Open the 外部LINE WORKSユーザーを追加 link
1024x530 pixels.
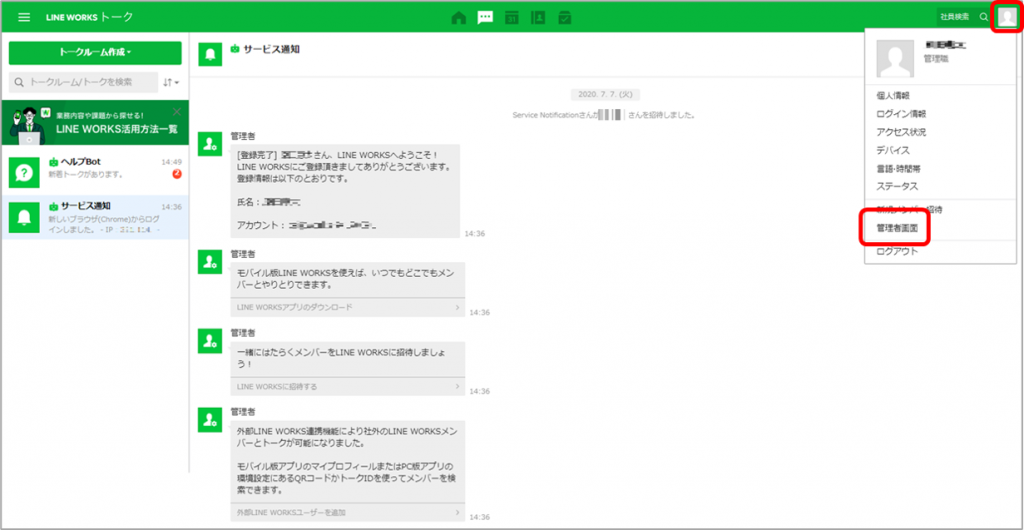coord(347,512)
